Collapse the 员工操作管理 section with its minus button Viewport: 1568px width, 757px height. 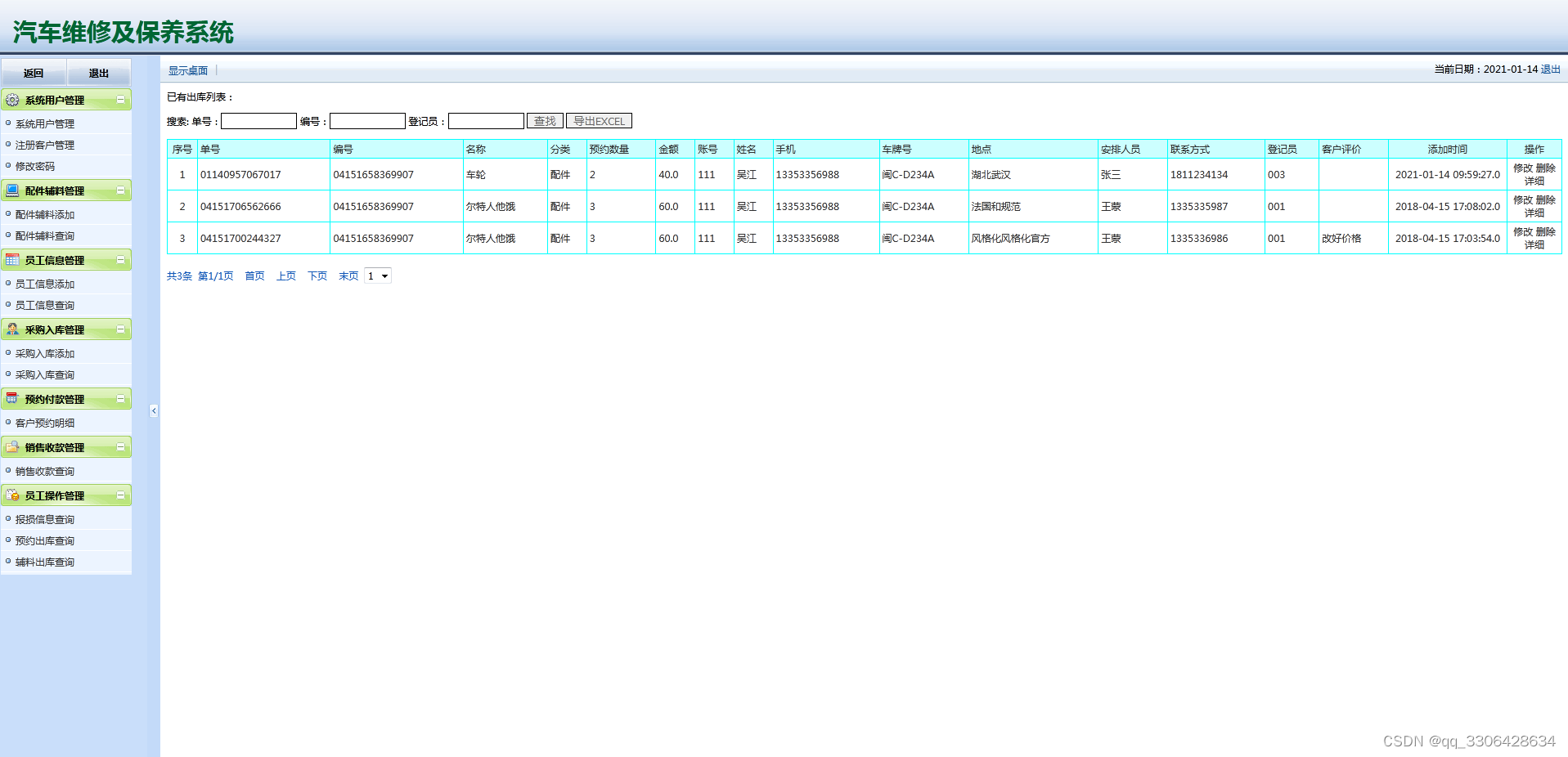pyautogui.click(x=120, y=495)
